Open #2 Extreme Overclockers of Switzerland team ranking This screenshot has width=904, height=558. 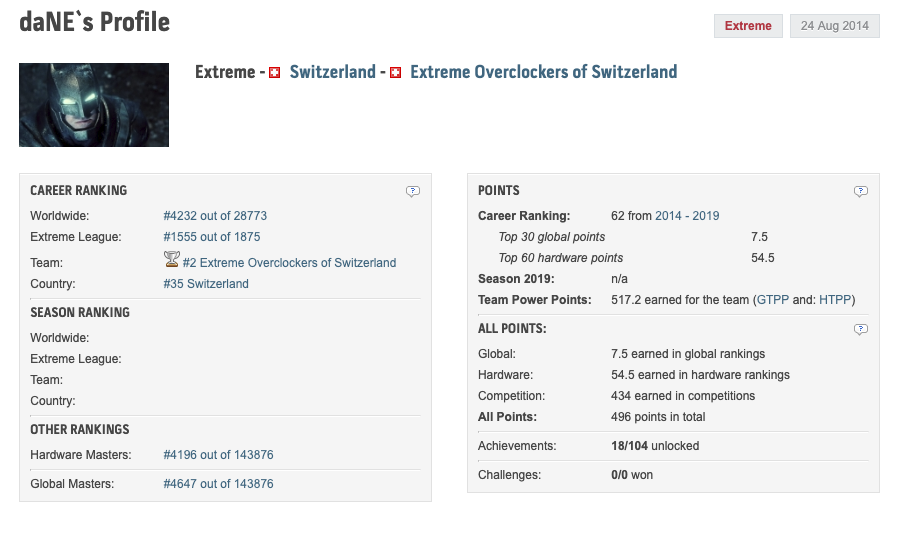(289, 263)
